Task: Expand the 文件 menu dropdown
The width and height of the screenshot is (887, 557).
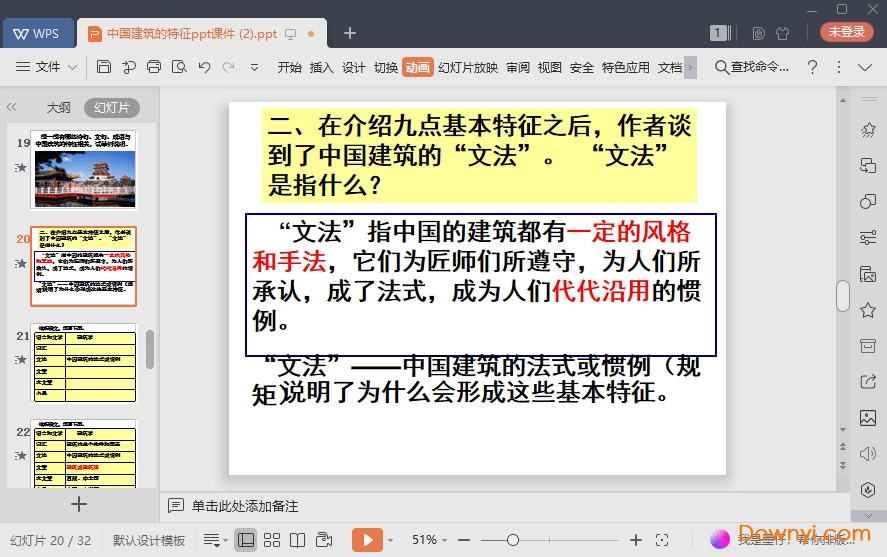Action: [x=48, y=67]
